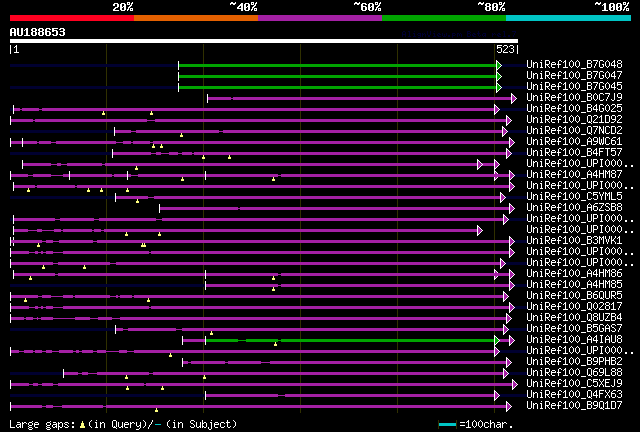Click the cyan ~100% identity color segment
The height and width of the screenshot is (432, 640).
pos(569,18)
